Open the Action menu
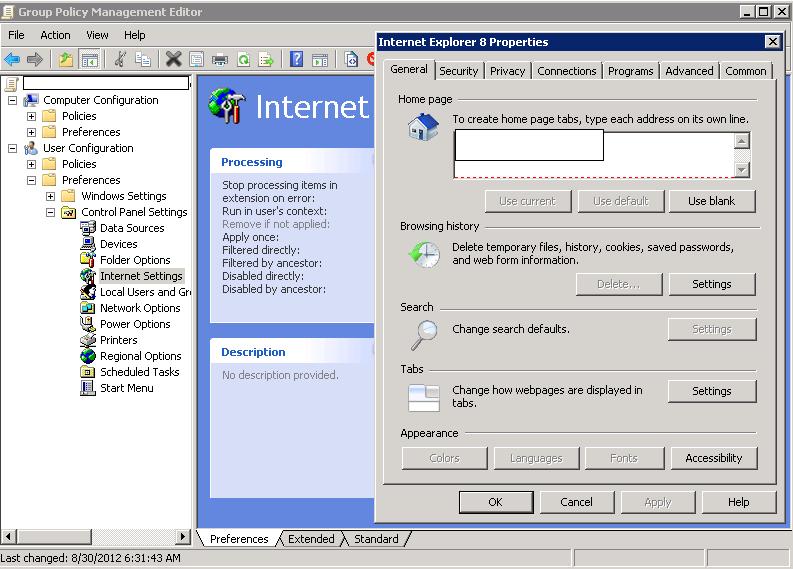The image size is (793, 569). click(55, 35)
